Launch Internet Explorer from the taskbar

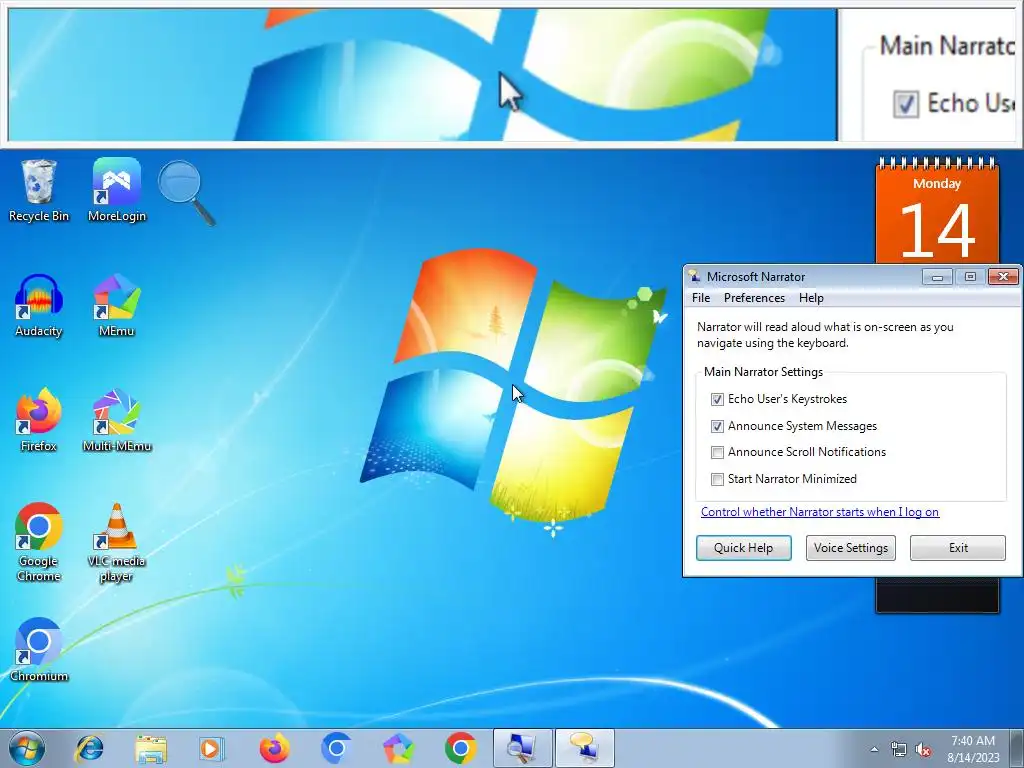(89, 748)
